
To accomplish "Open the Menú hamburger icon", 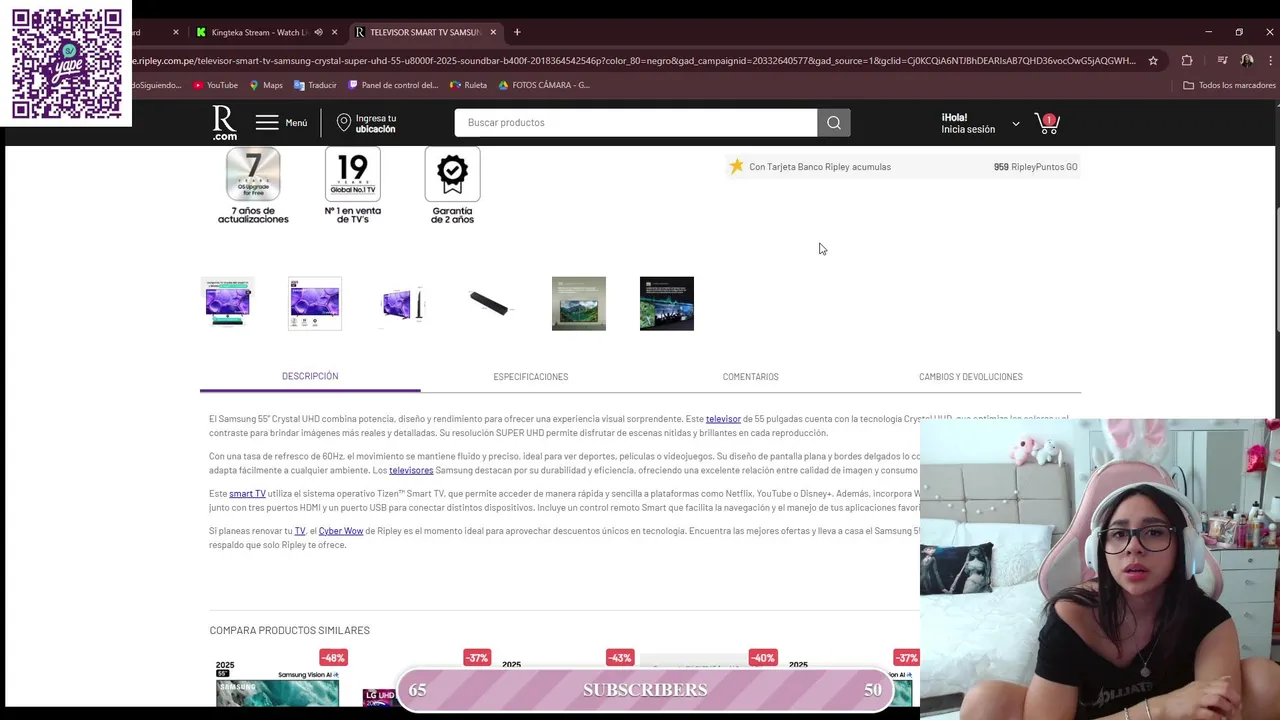I will 267,123.
